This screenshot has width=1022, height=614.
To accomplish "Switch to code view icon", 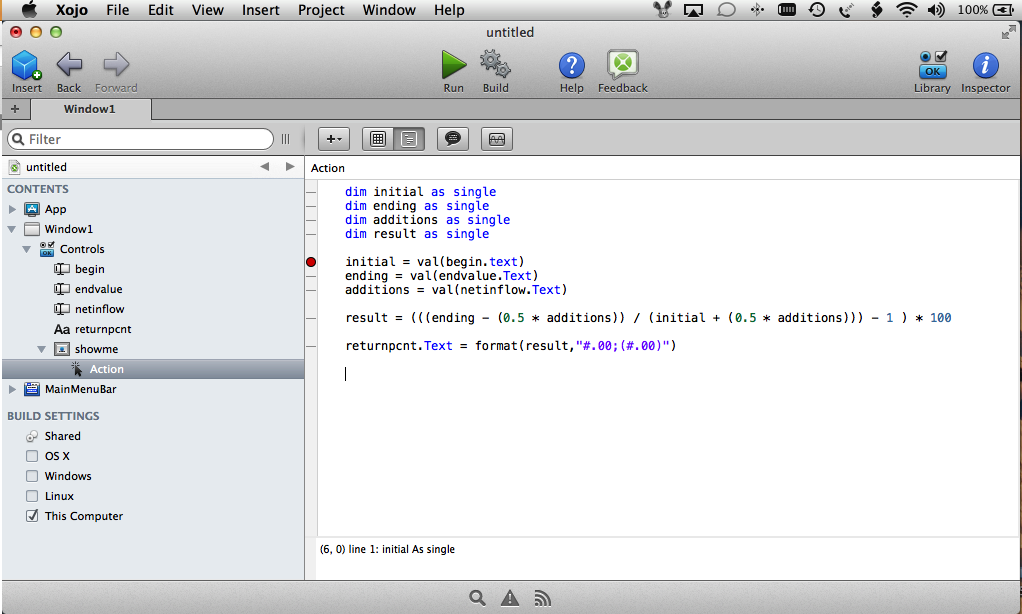I will [409, 139].
